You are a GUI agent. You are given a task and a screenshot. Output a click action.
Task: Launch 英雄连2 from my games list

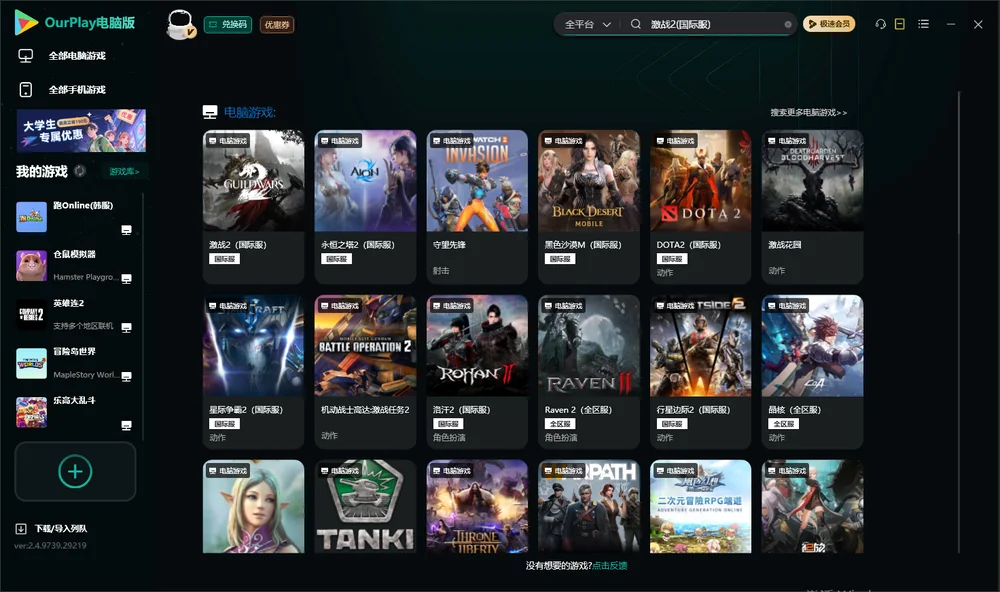pyautogui.click(x=31, y=314)
